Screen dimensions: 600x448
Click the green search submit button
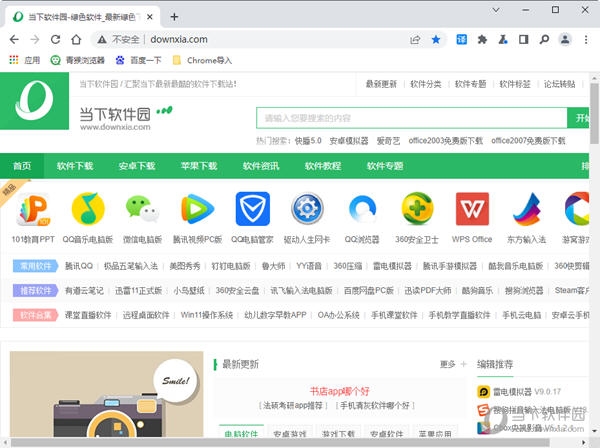tap(578, 118)
